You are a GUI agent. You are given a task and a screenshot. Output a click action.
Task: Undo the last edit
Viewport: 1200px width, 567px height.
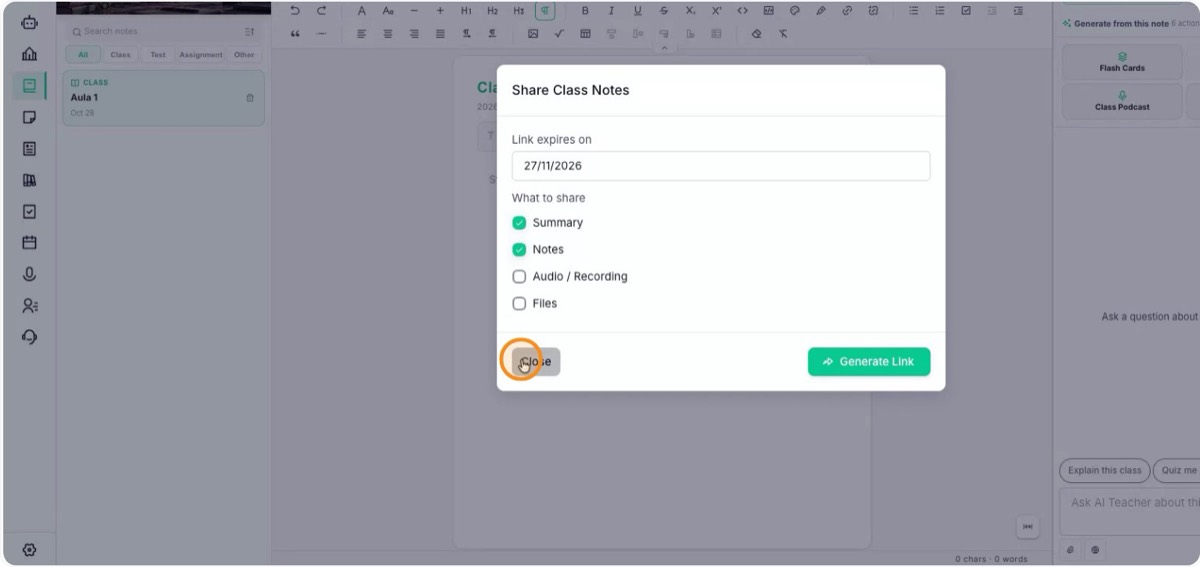click(x=295, y=11)
